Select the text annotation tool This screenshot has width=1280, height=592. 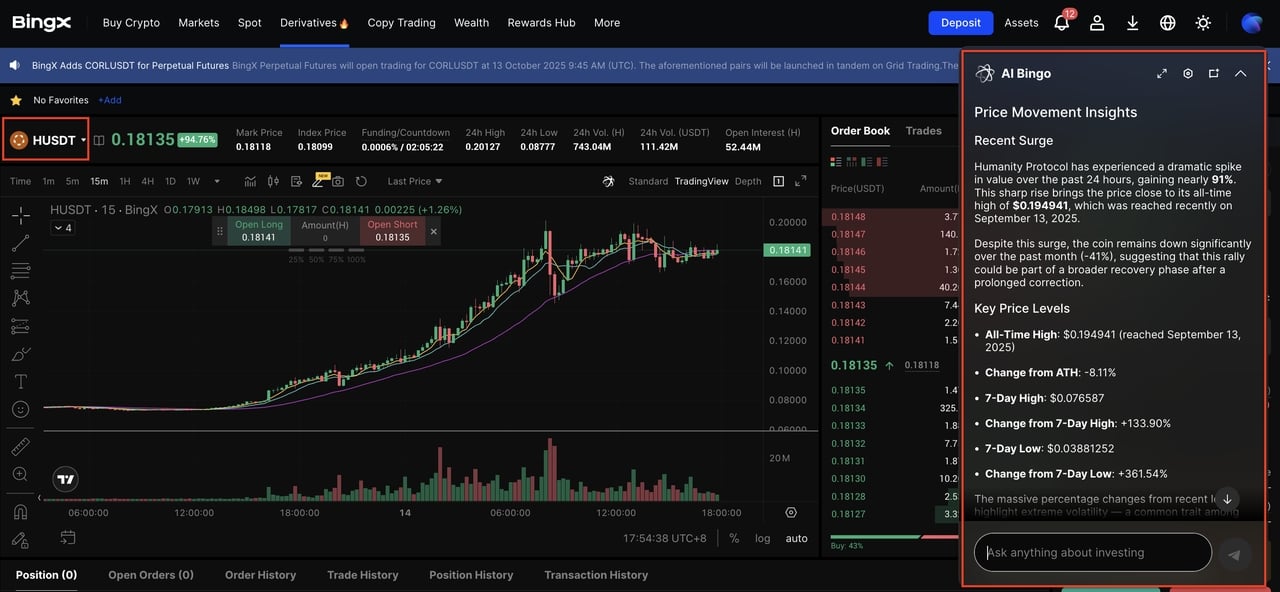[x=20, y=382]
